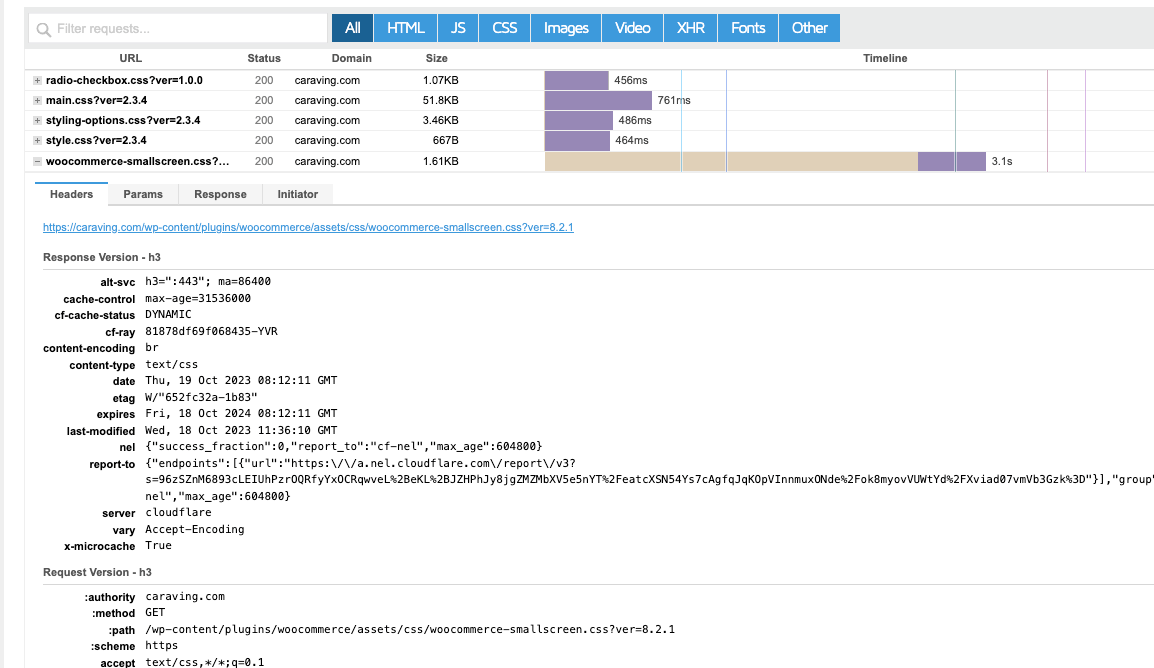
Task: Click the x-microcache True value
Action: pos(158,545)
